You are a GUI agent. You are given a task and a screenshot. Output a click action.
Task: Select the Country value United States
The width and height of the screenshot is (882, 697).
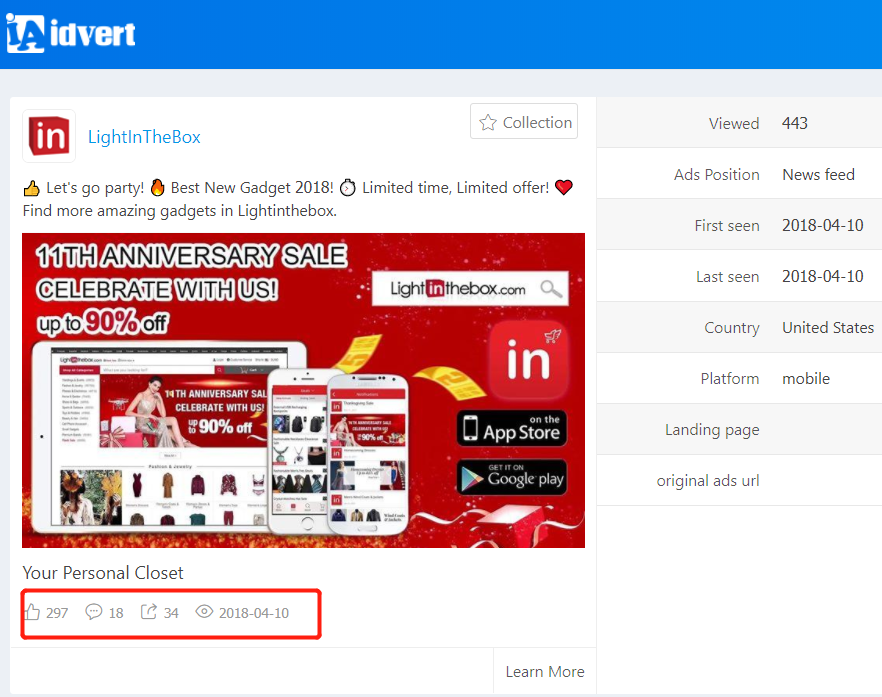pyautogui.click(x=828, y=327)
